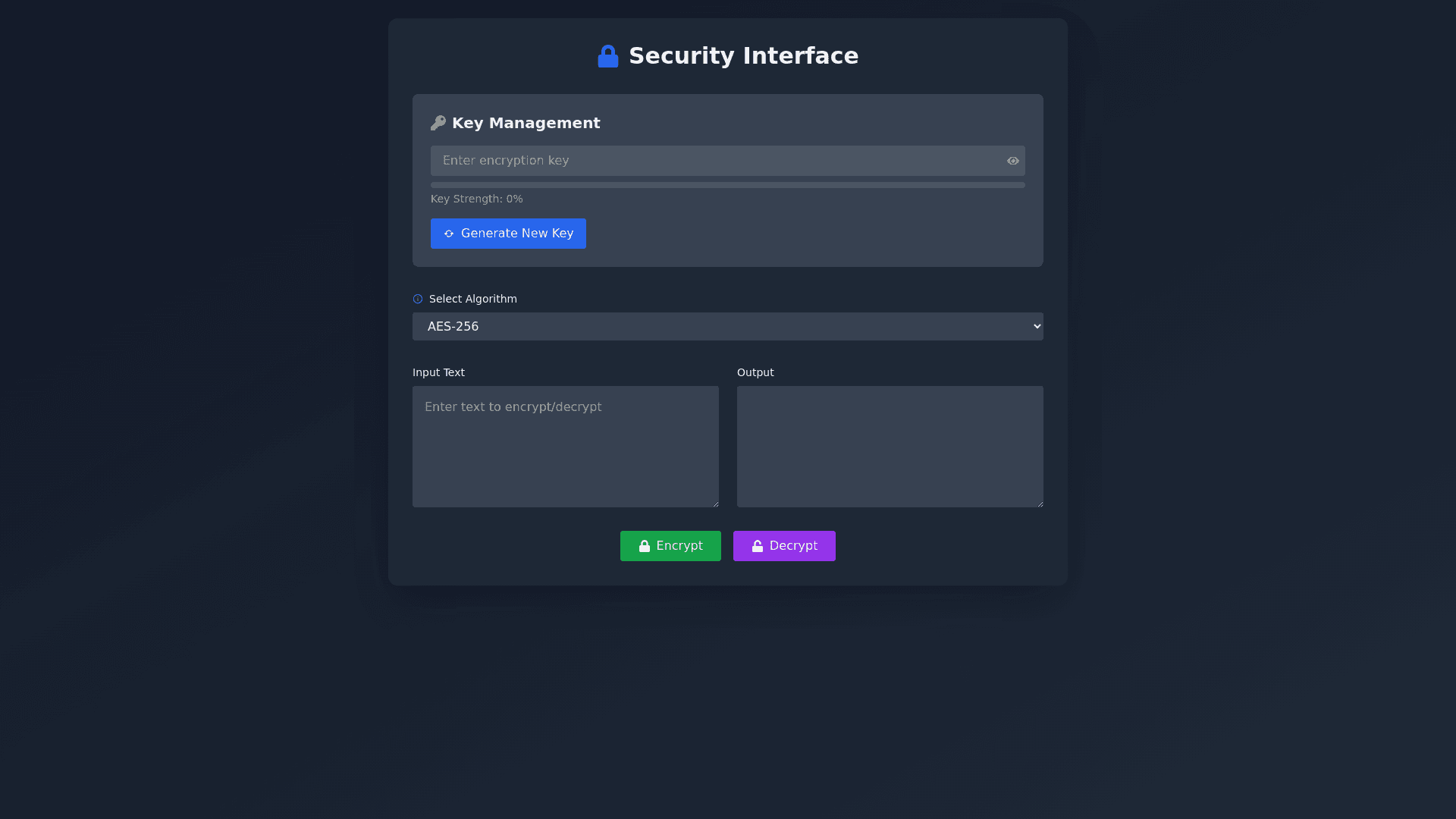Click the Input Text area resize handle
This screenshot has width=1456, height=819.
coord(715,504)
